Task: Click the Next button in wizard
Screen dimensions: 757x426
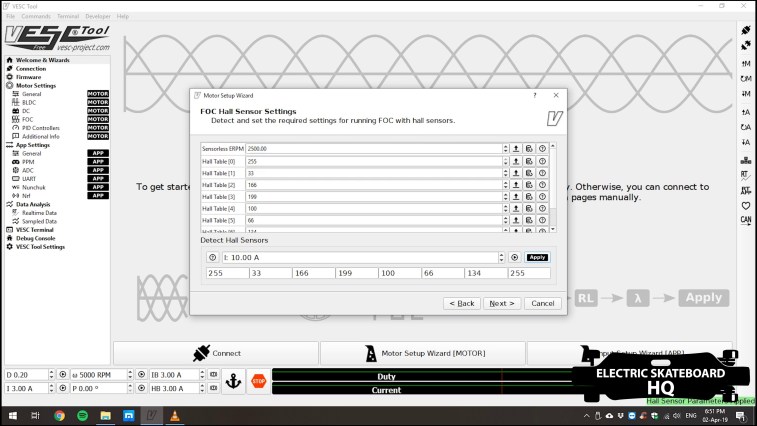Action: pos(500,303)
